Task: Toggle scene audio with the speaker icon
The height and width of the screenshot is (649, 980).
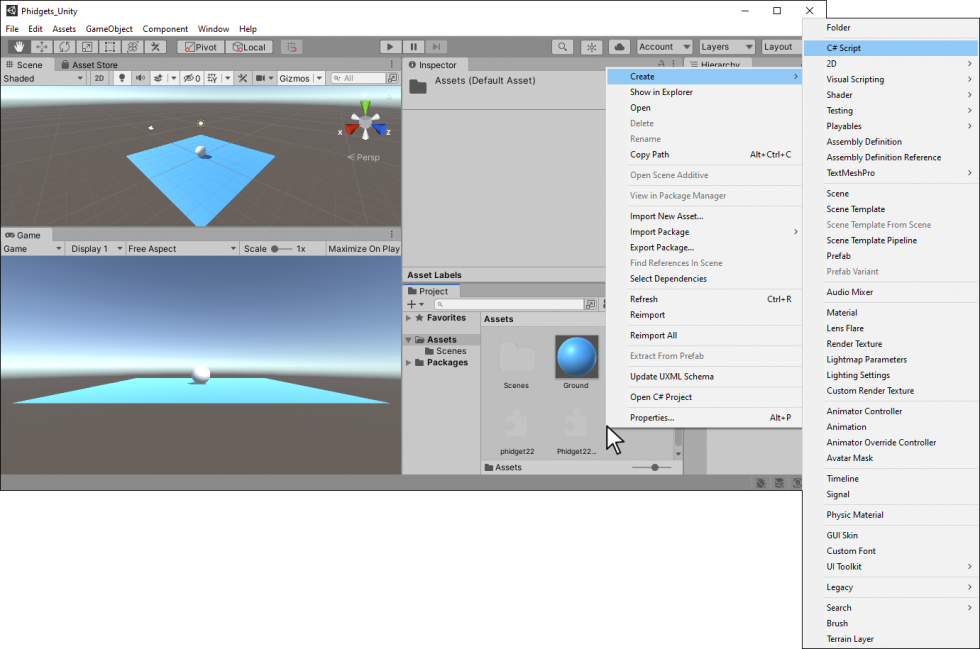Action: pos(140,78)
